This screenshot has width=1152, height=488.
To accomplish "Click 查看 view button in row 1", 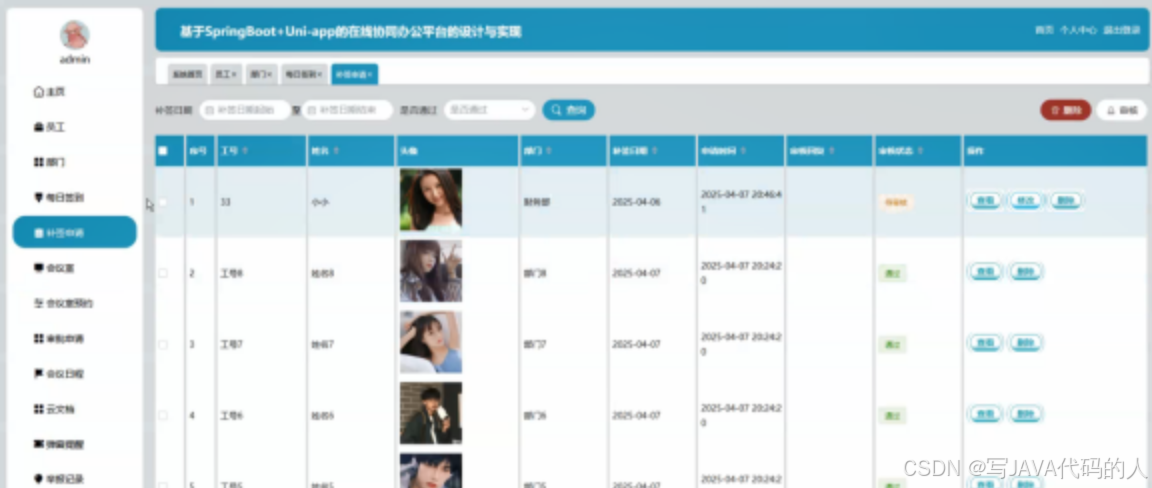I will [985, 201].
